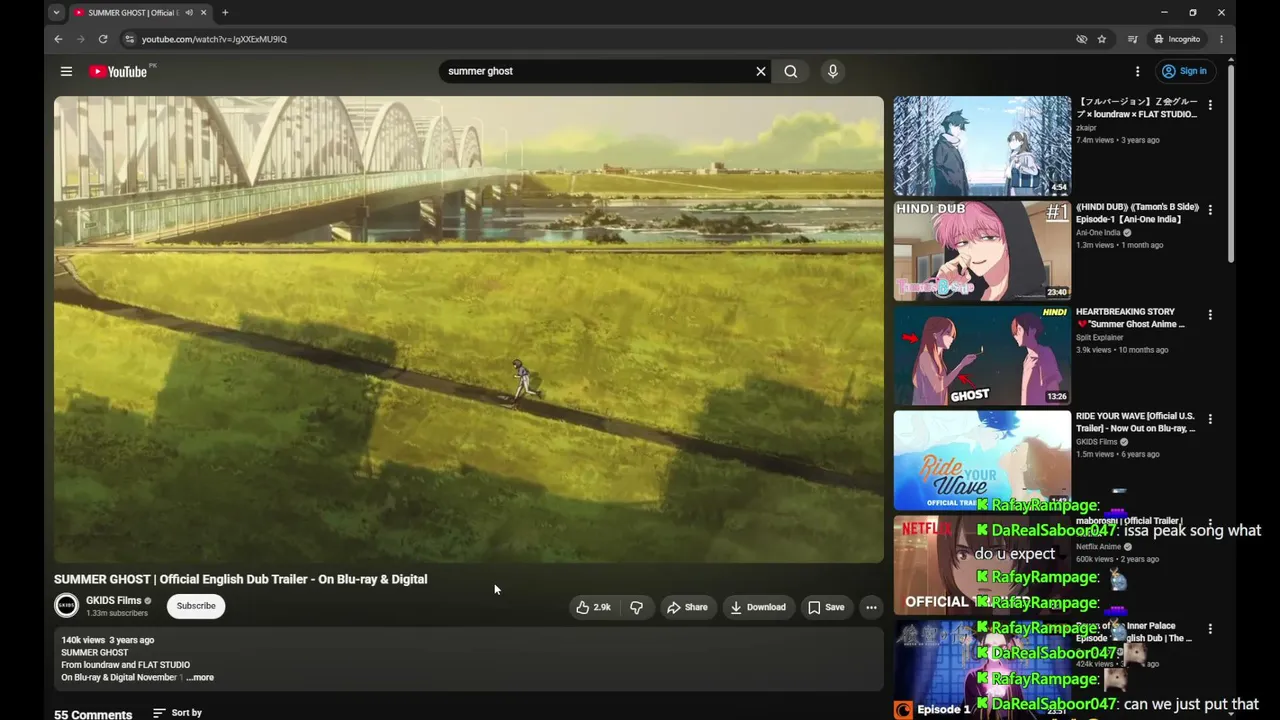1280x720 pixels.
Task: Click the '1.33m subscribers' text
Action: 117,613
